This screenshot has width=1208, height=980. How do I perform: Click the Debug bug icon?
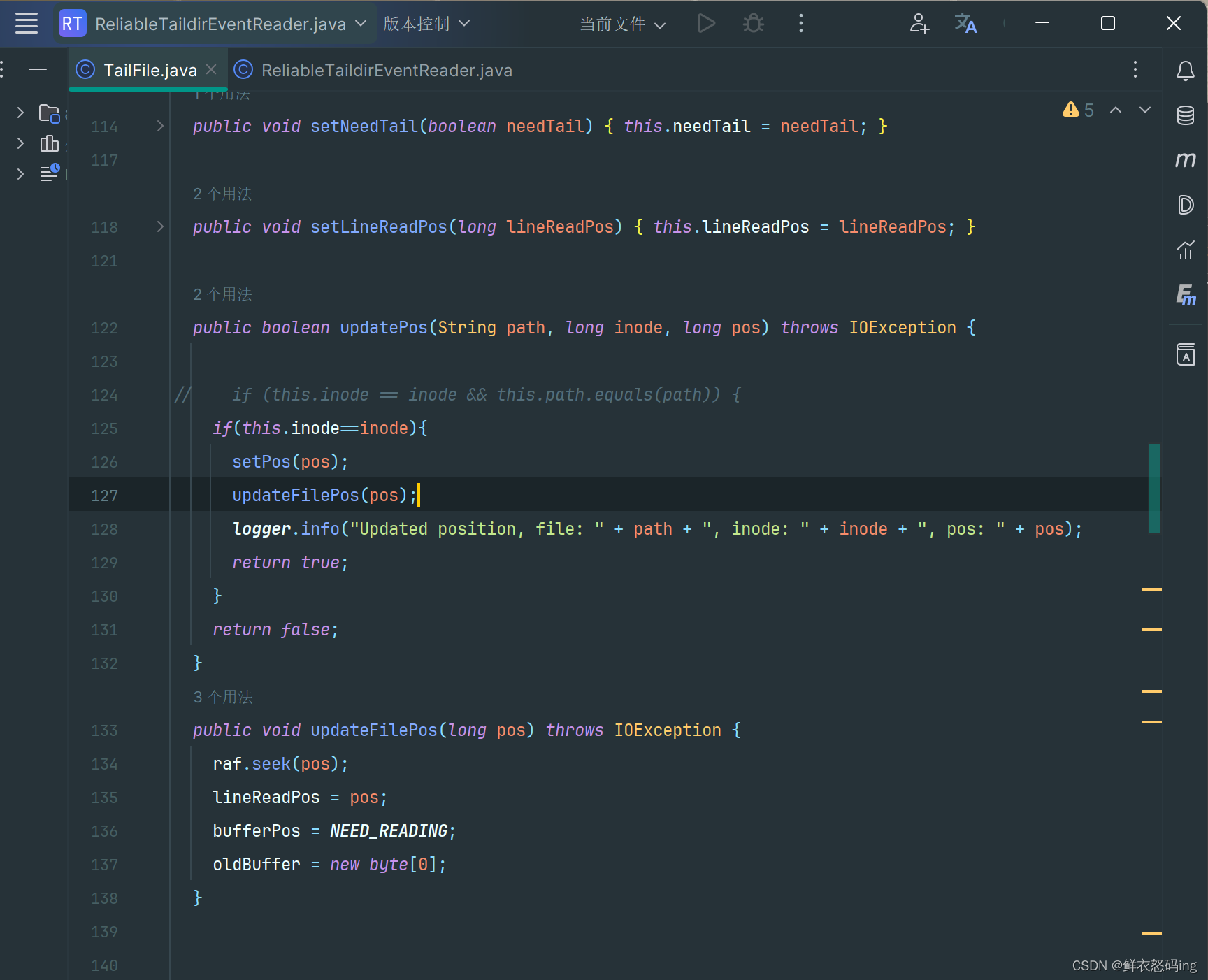point(753,24)
